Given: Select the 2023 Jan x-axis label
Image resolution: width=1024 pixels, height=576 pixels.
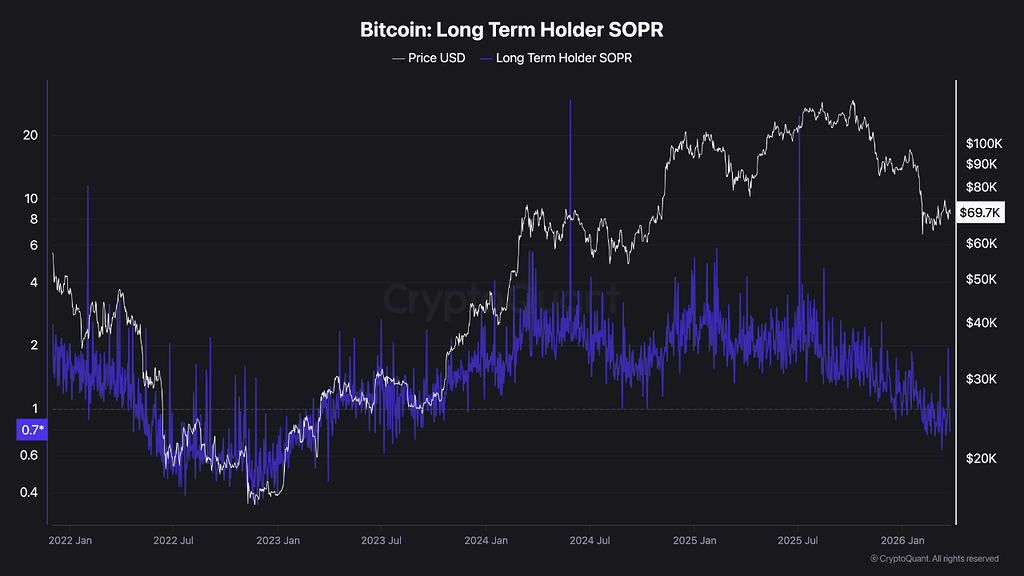Looking at the screenshot, I should [x=278, y=541].
